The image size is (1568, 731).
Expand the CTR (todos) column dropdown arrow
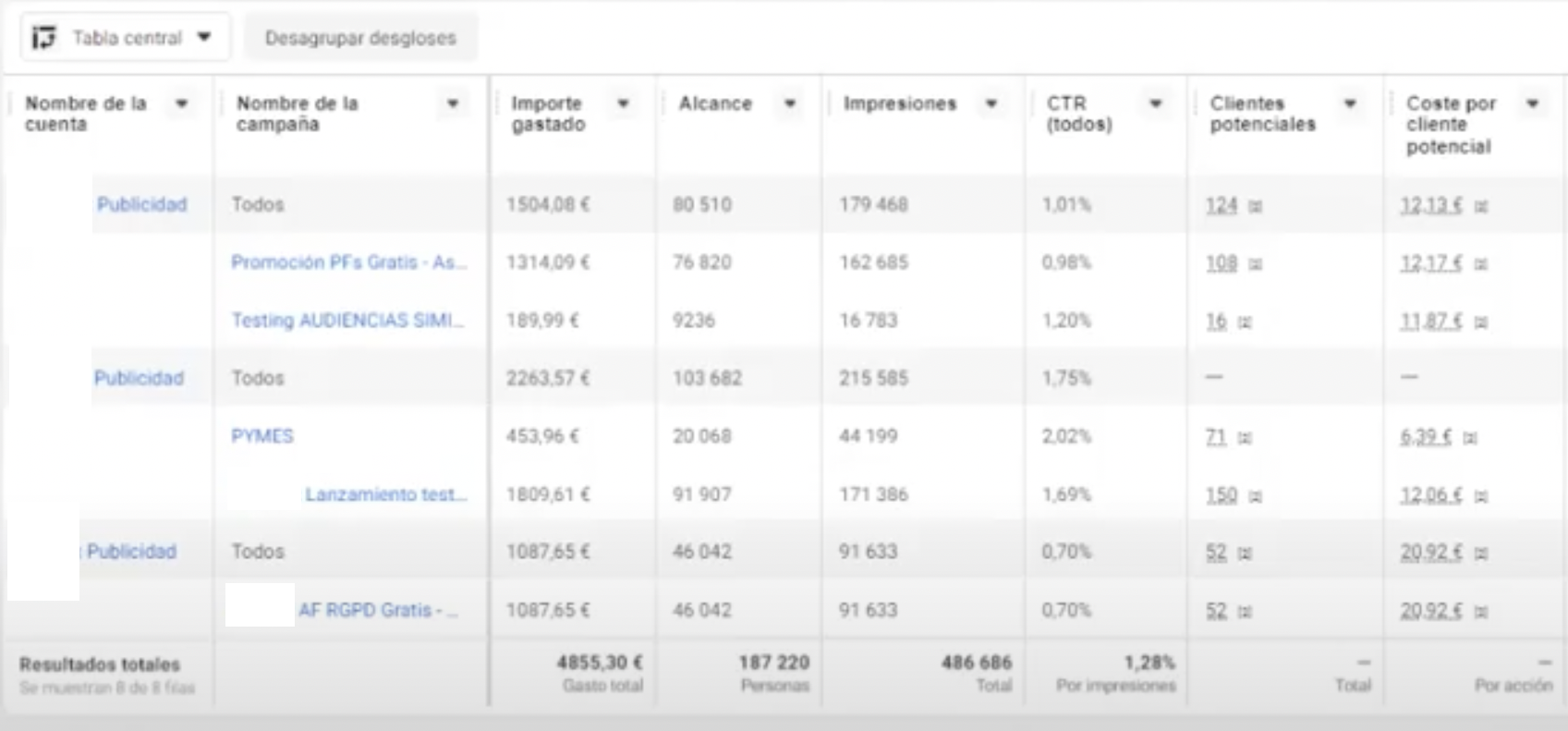pyautogui.click(x=1155, y=104)
